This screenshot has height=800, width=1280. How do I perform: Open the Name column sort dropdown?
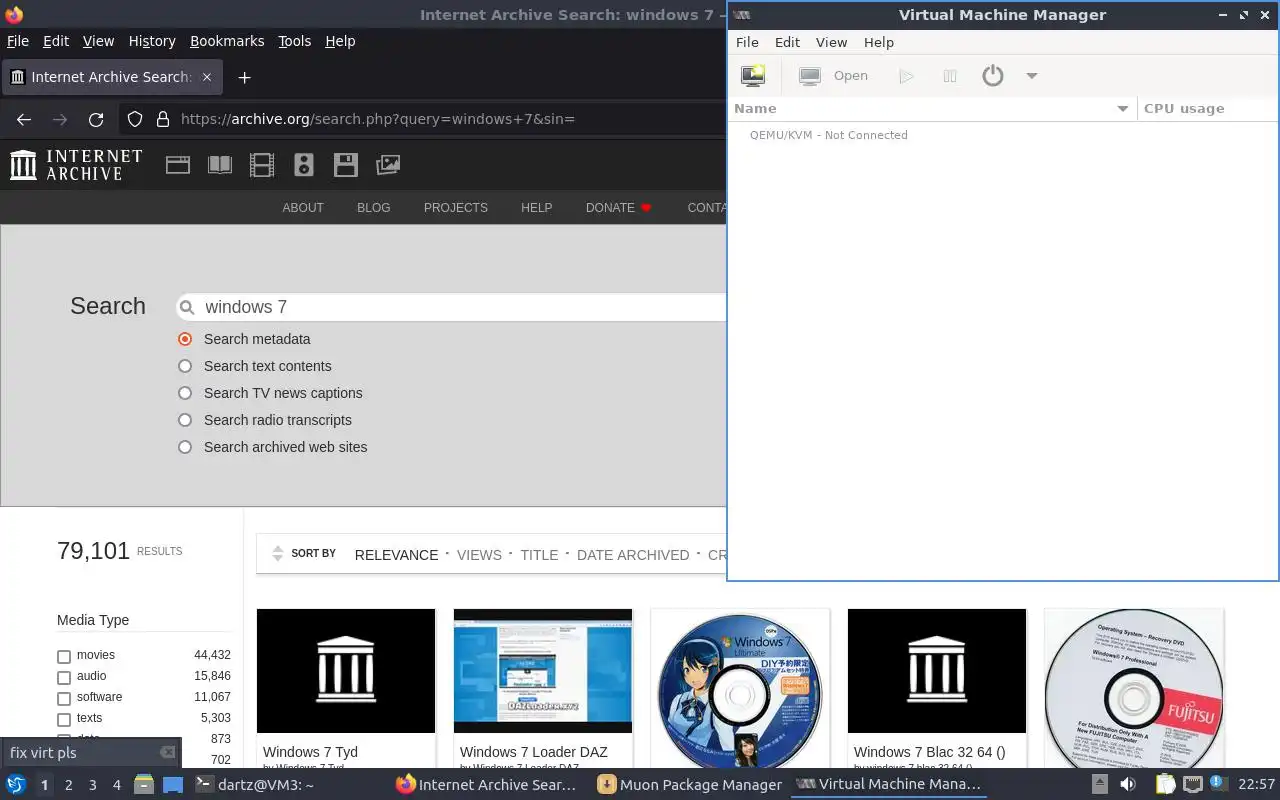coord(1122,109)
